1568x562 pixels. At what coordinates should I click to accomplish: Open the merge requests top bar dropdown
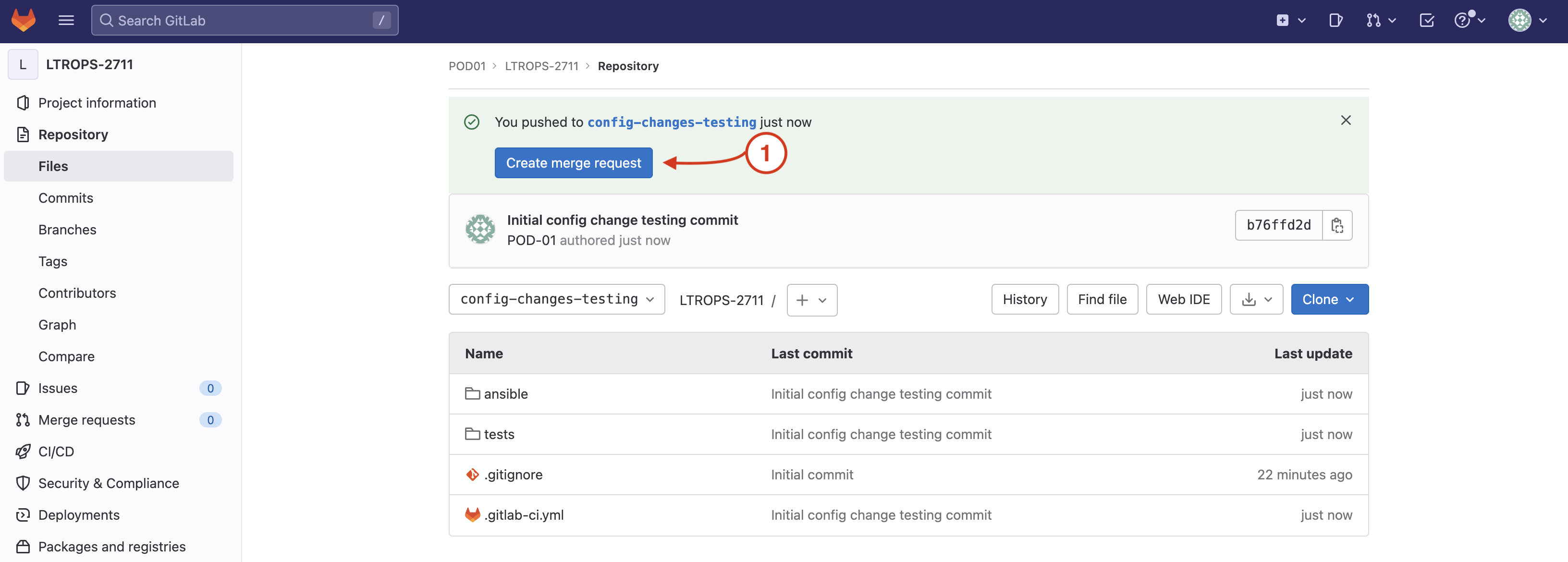[1381, 21]
